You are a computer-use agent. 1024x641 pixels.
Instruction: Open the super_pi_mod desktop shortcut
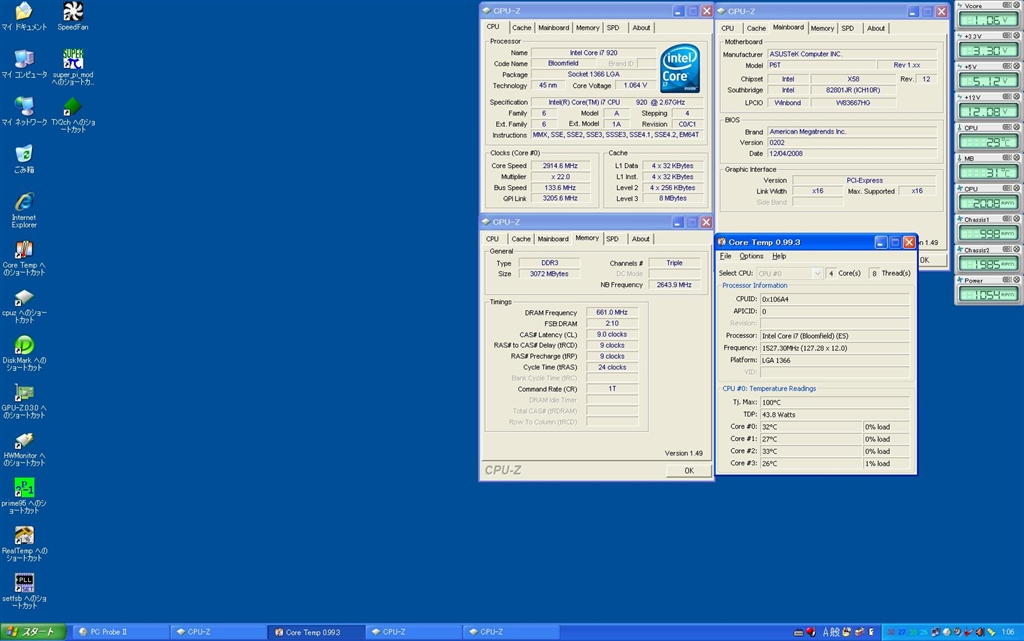point(73,59)
